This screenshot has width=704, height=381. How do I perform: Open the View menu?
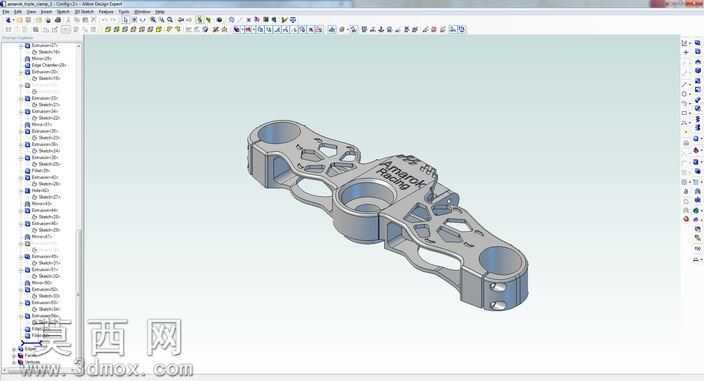pyautogui.click(x=31, y=12)
